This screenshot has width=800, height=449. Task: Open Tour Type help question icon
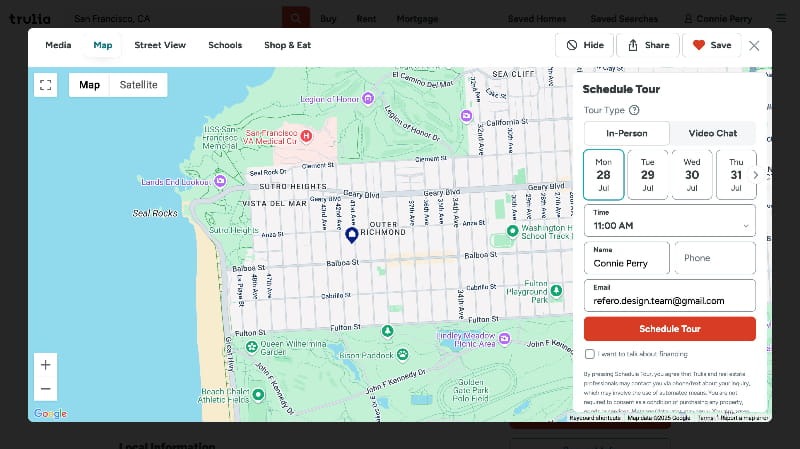tap(634, 110)
